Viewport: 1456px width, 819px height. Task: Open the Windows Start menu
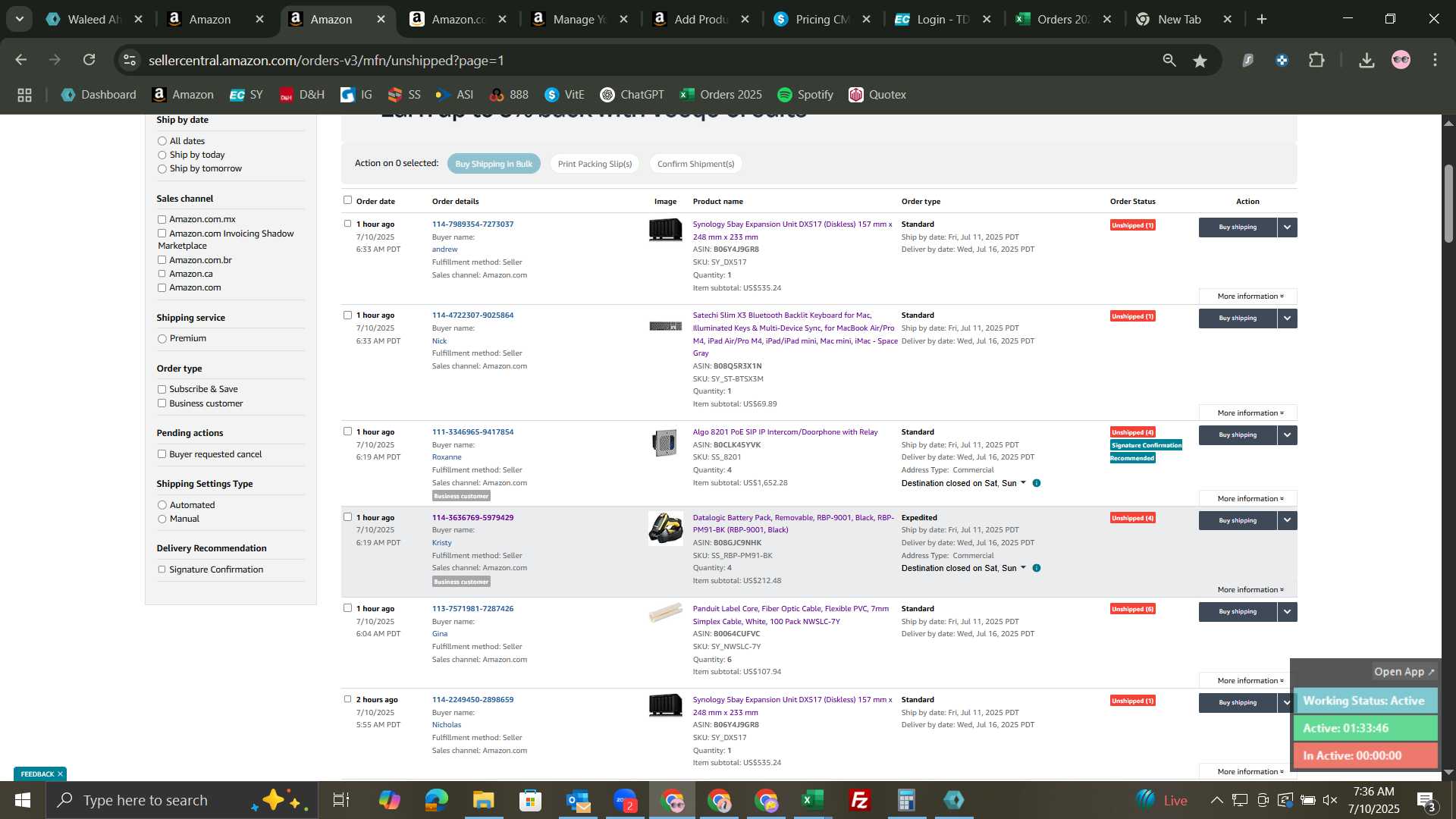(23, 800)
